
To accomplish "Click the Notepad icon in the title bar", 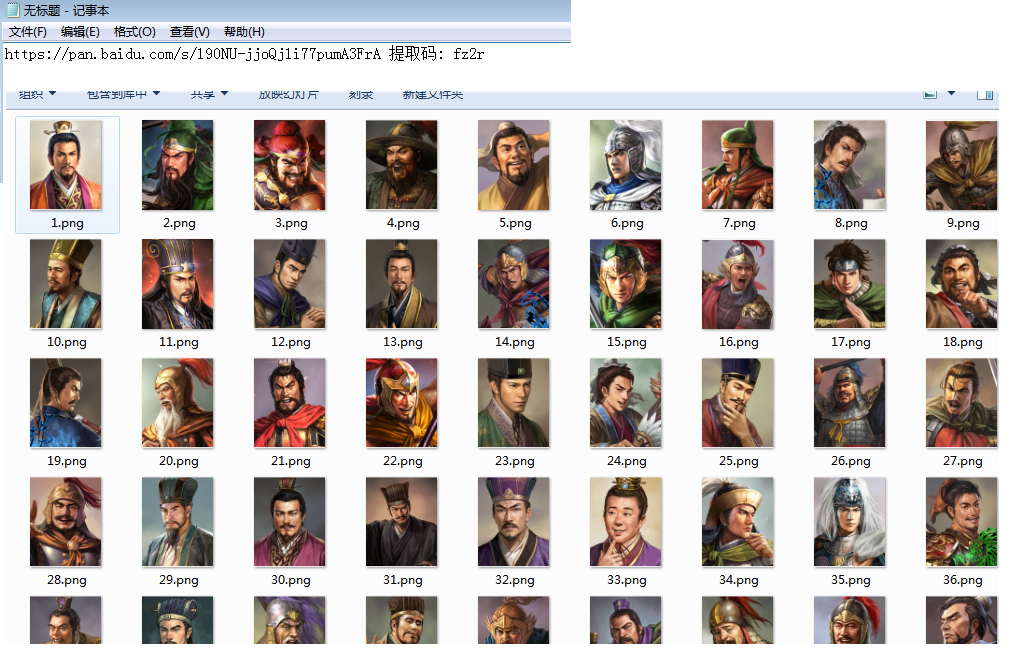I will pyautogui.click(x=12, y=10).
